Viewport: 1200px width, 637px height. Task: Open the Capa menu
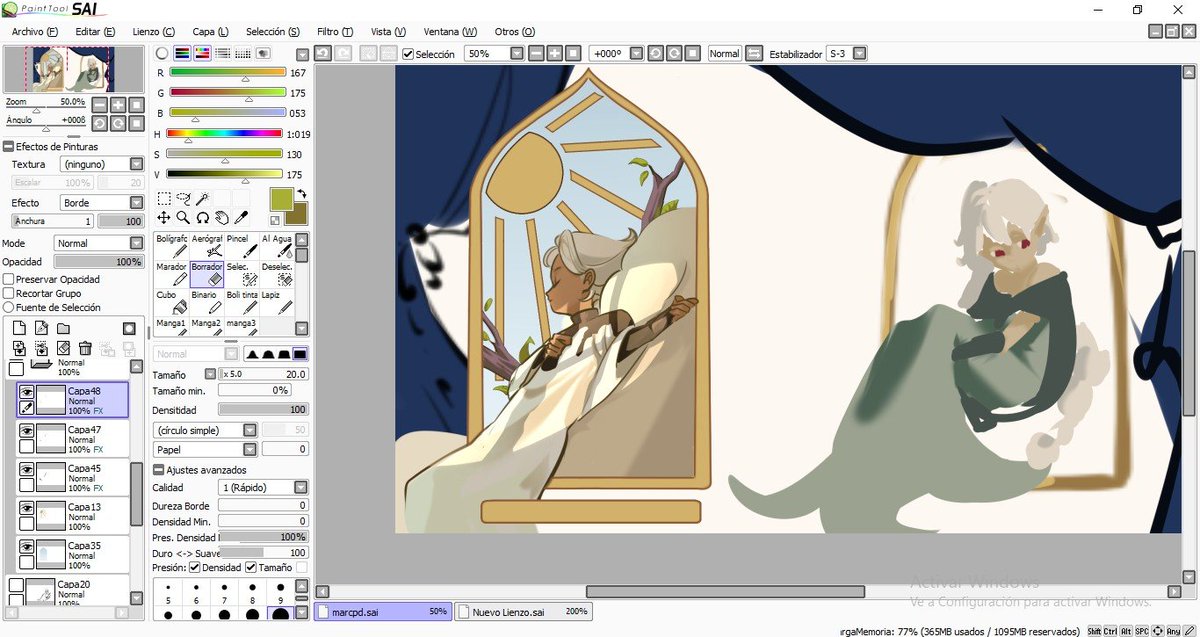pos(210,32)
